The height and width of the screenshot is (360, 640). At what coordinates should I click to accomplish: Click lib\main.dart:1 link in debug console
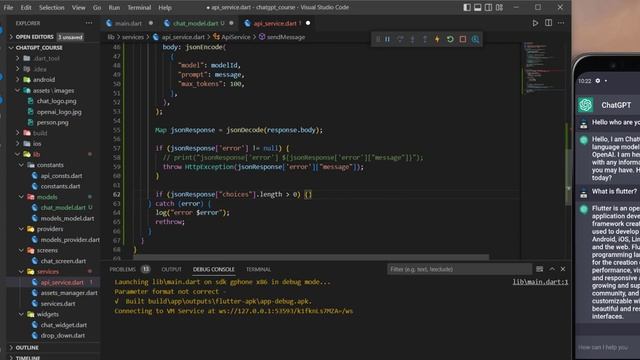coord(540,282)
